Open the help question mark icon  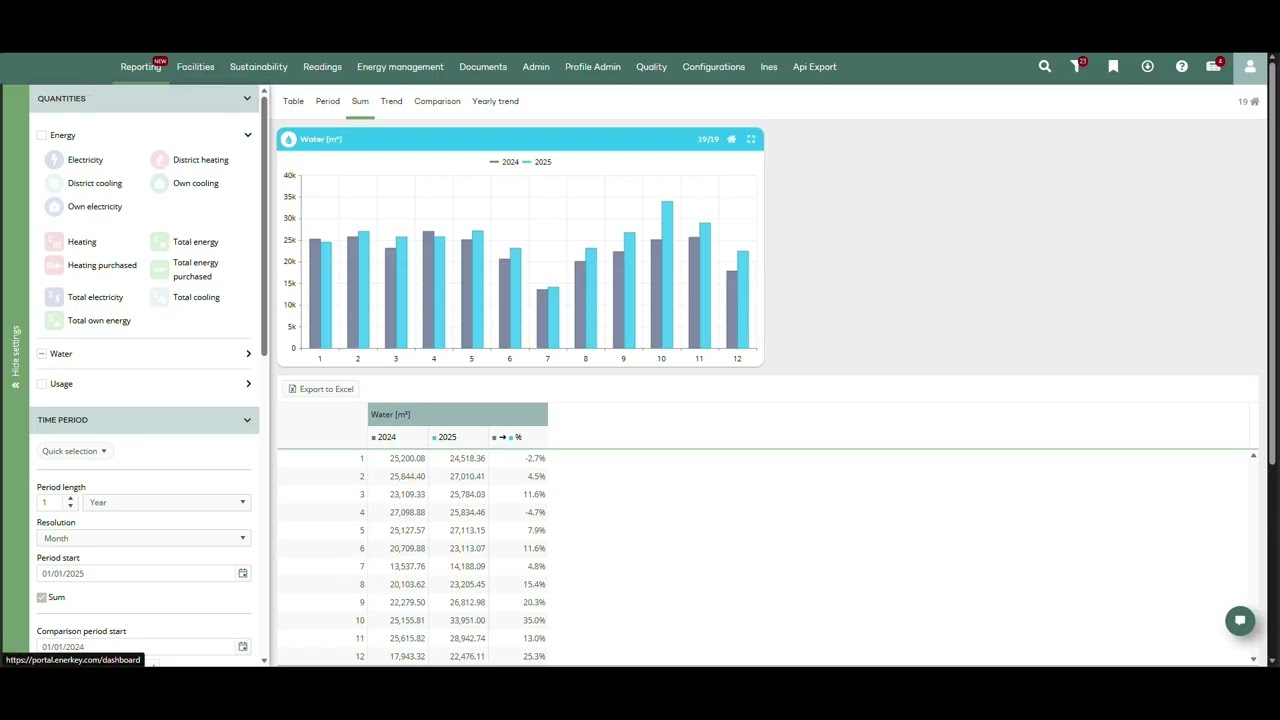pos(1182,66)
